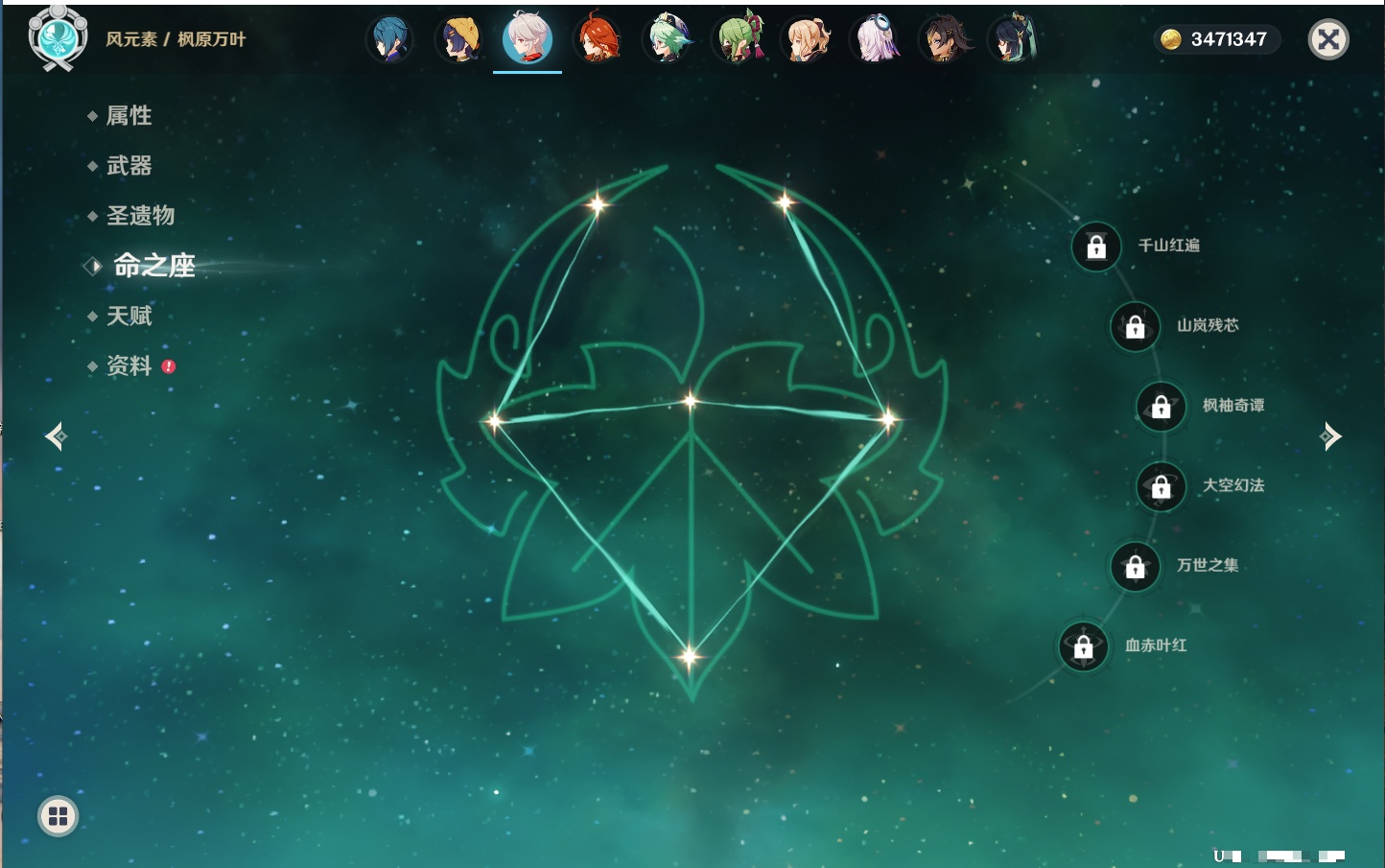The width and height of the screenshot is (1385, 868).
Task: Select the red-haired character avatar
Action: coord(598,40)
